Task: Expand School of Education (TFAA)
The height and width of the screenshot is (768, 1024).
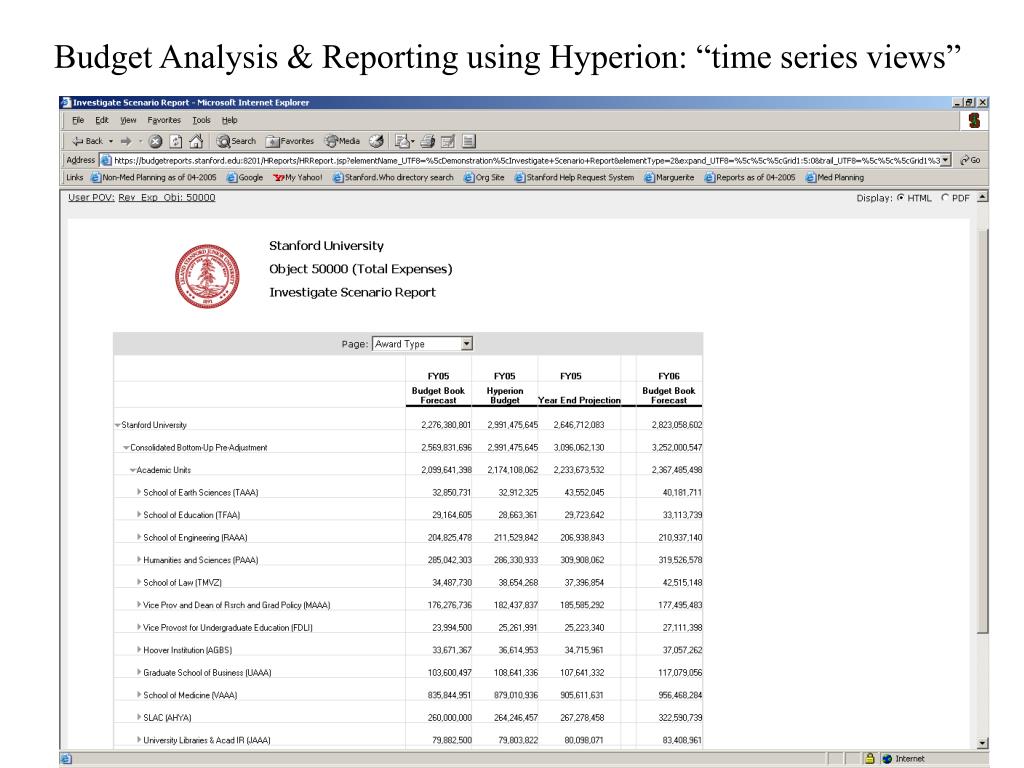Action: (139, 515)
